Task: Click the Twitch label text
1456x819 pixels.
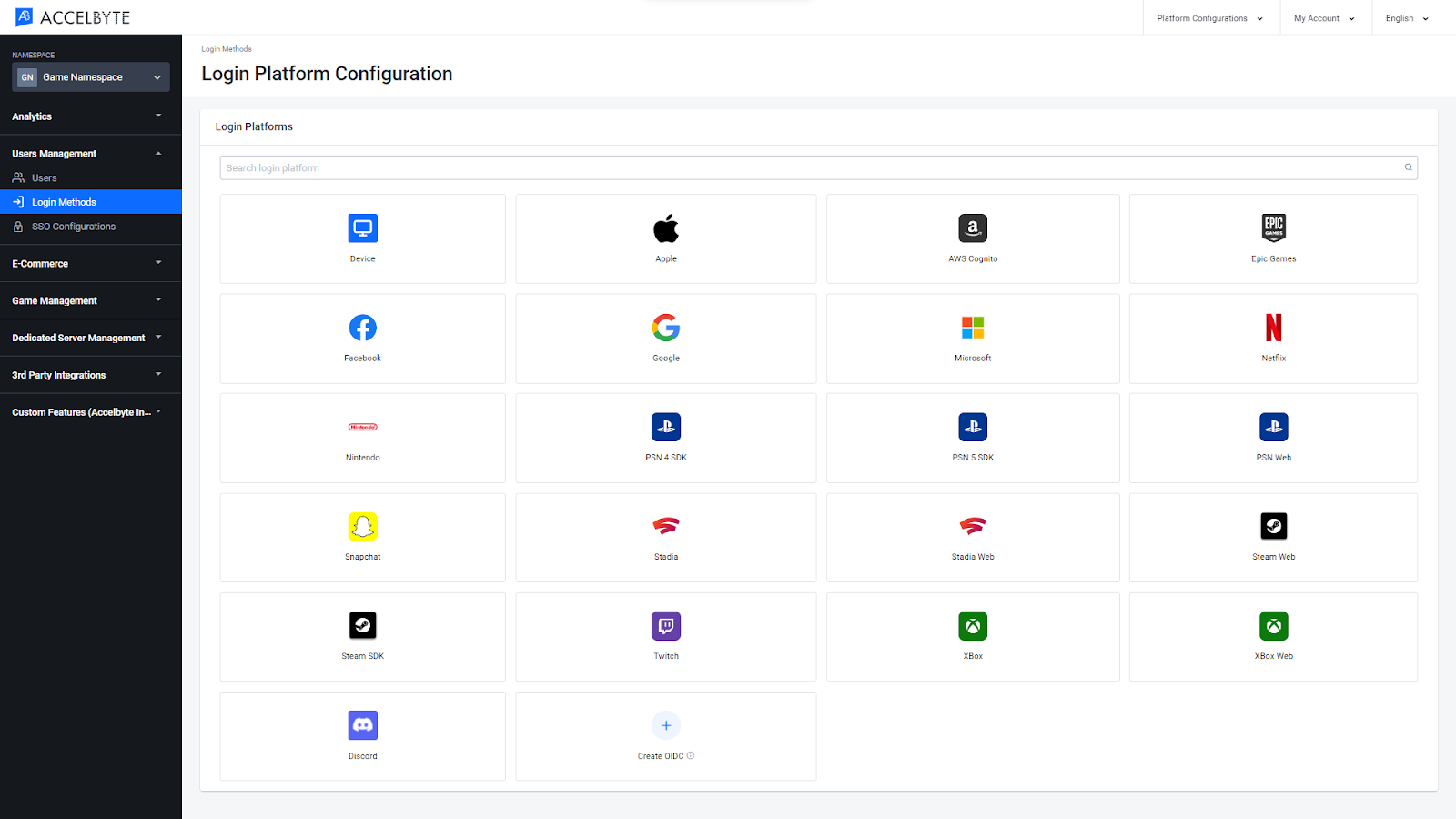Action: [666, 656]
